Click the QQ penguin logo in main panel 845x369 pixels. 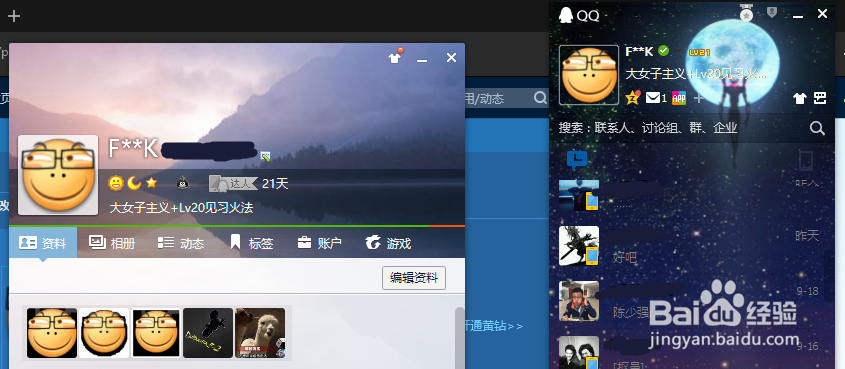click(565, 15)
